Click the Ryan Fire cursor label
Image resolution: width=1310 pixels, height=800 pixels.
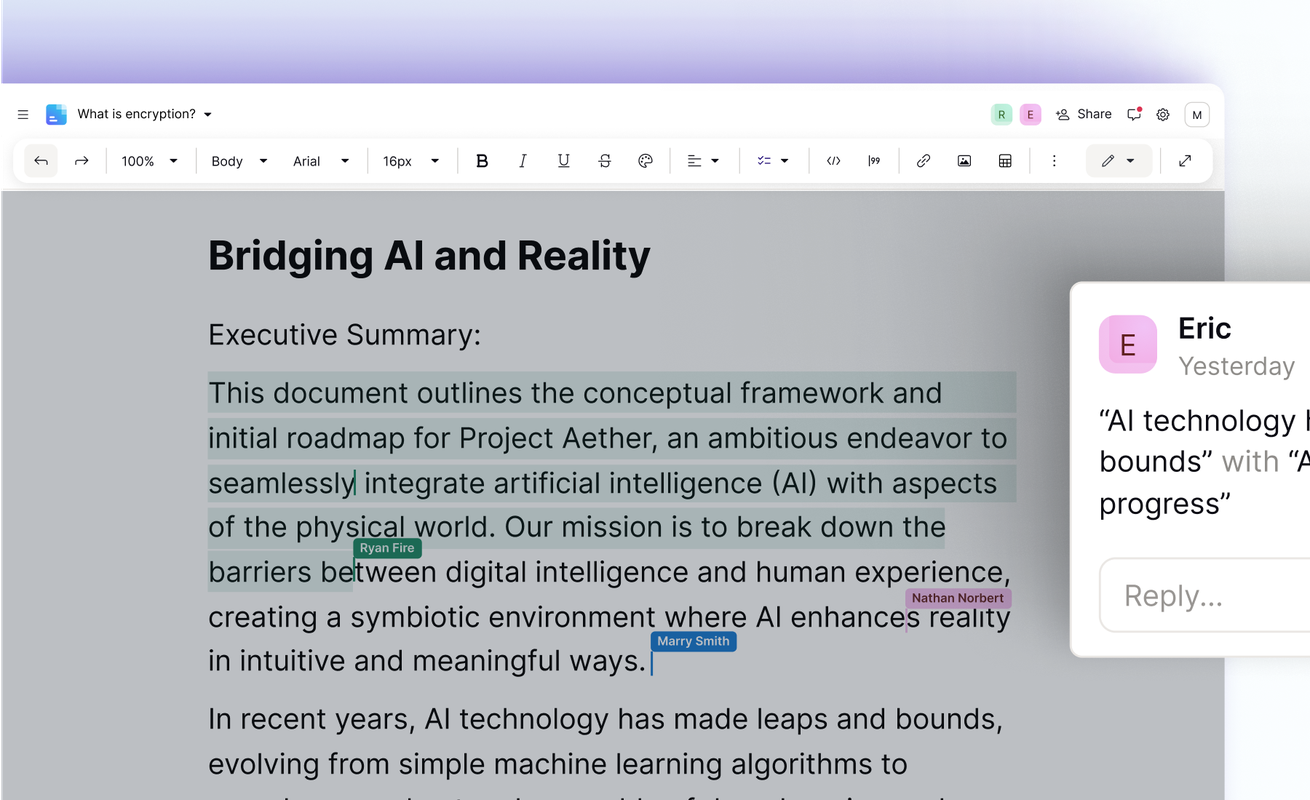[x=387, y=548]
